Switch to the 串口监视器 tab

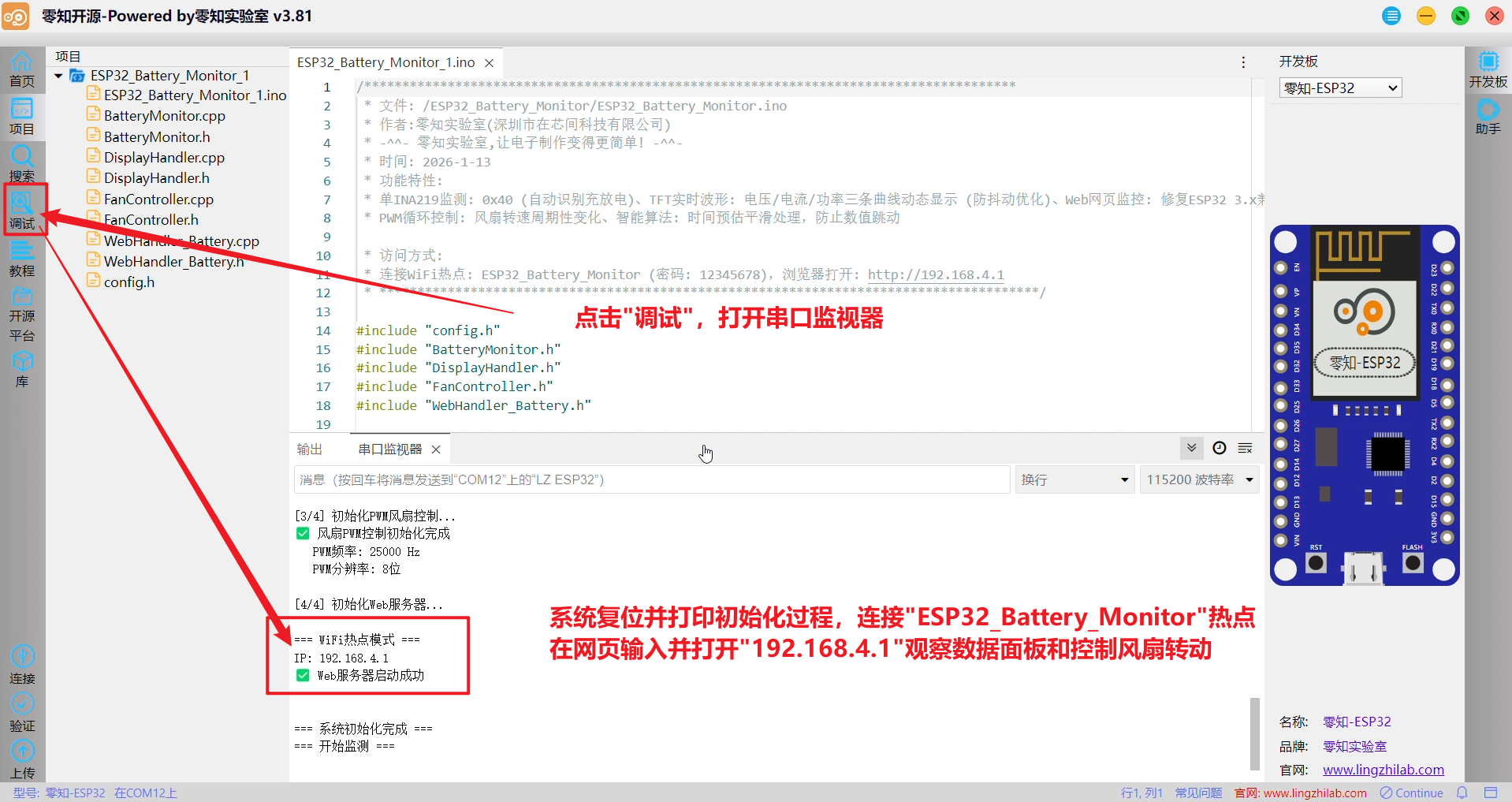pos(390,449)
